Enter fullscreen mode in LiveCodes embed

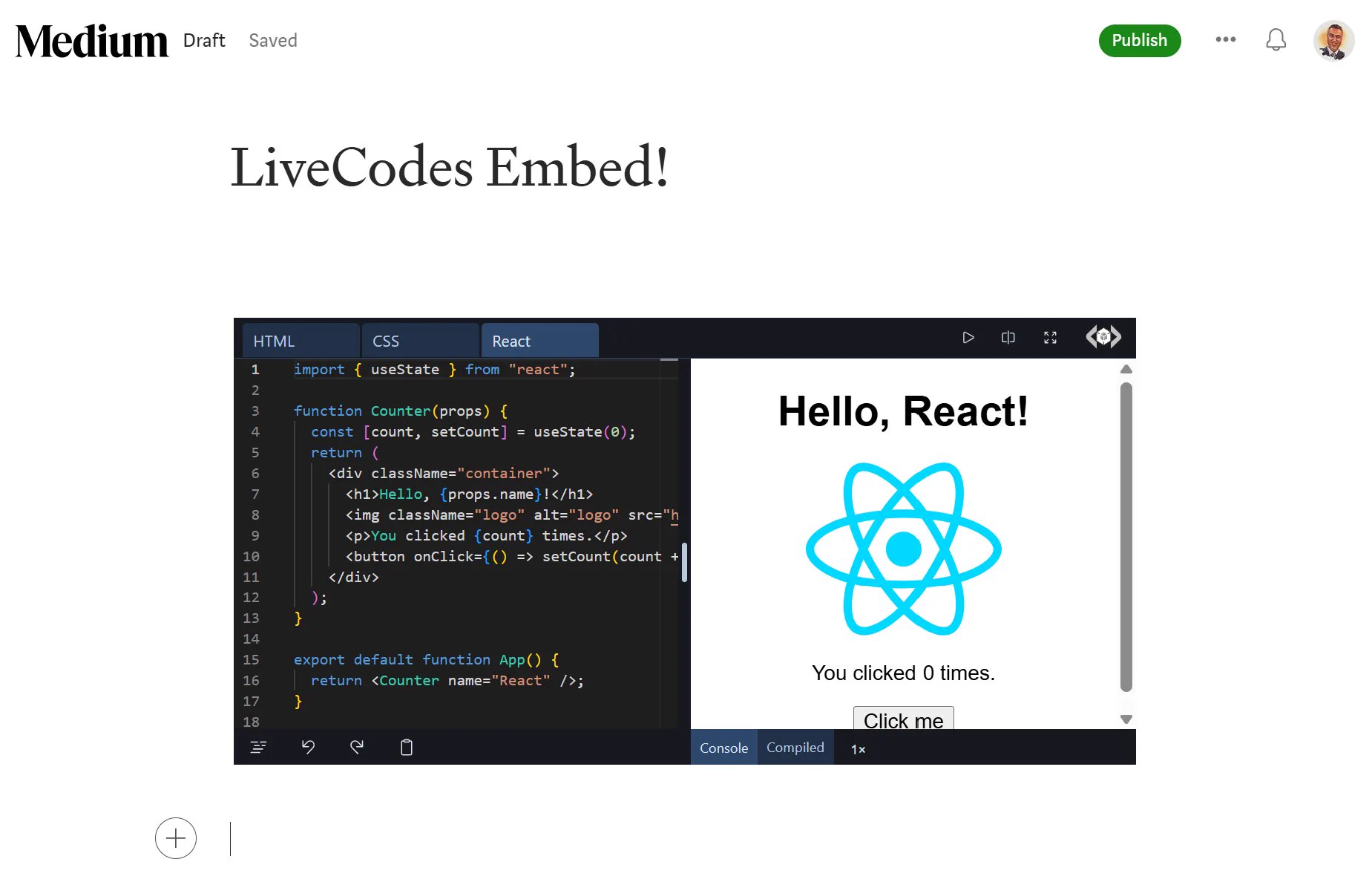[x=1050, y=338]
